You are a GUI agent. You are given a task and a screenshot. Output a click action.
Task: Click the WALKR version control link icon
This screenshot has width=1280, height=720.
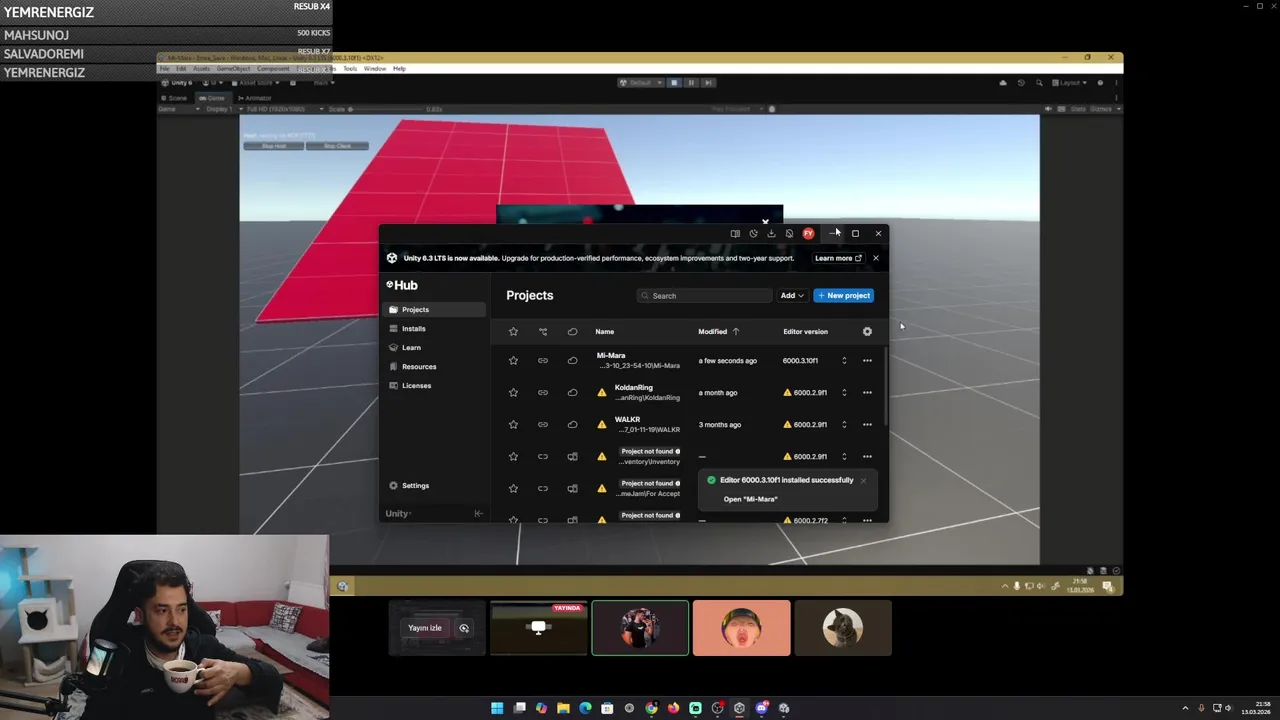[x=543, y=425]
